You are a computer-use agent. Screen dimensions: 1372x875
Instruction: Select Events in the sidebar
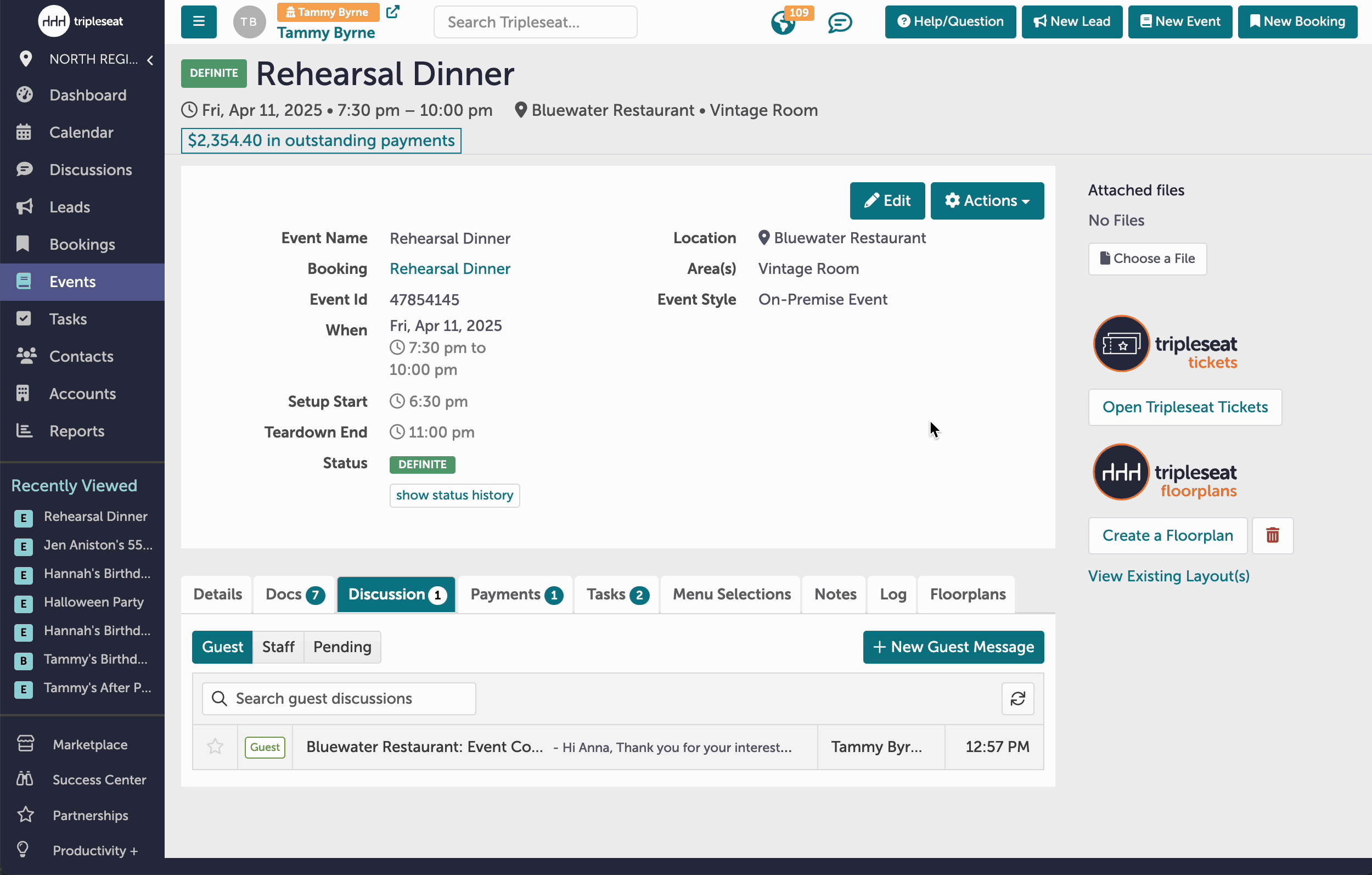point(82,282)
